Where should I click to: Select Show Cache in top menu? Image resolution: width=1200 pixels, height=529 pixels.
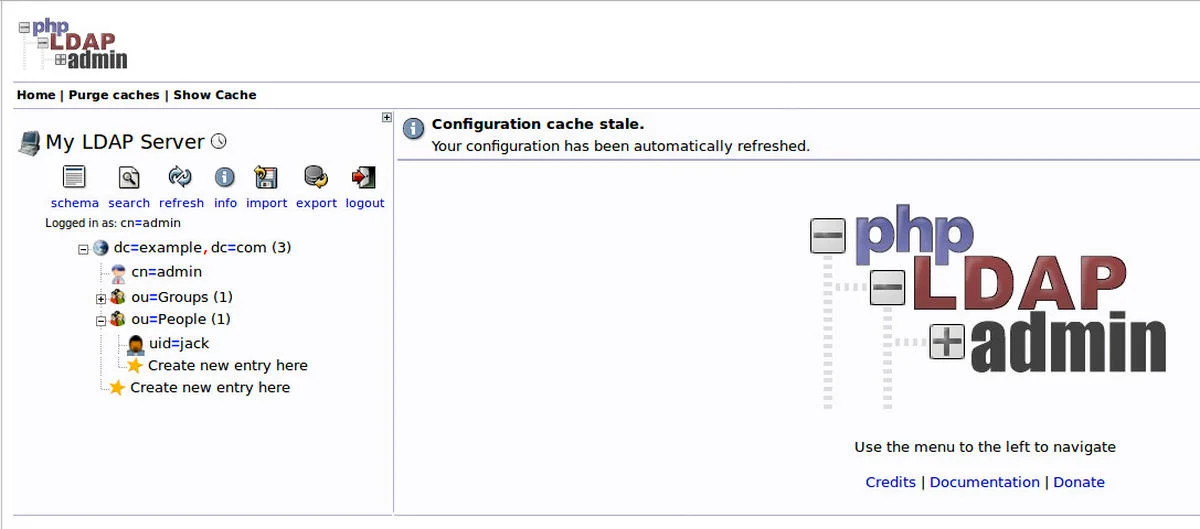pos(215,95)
